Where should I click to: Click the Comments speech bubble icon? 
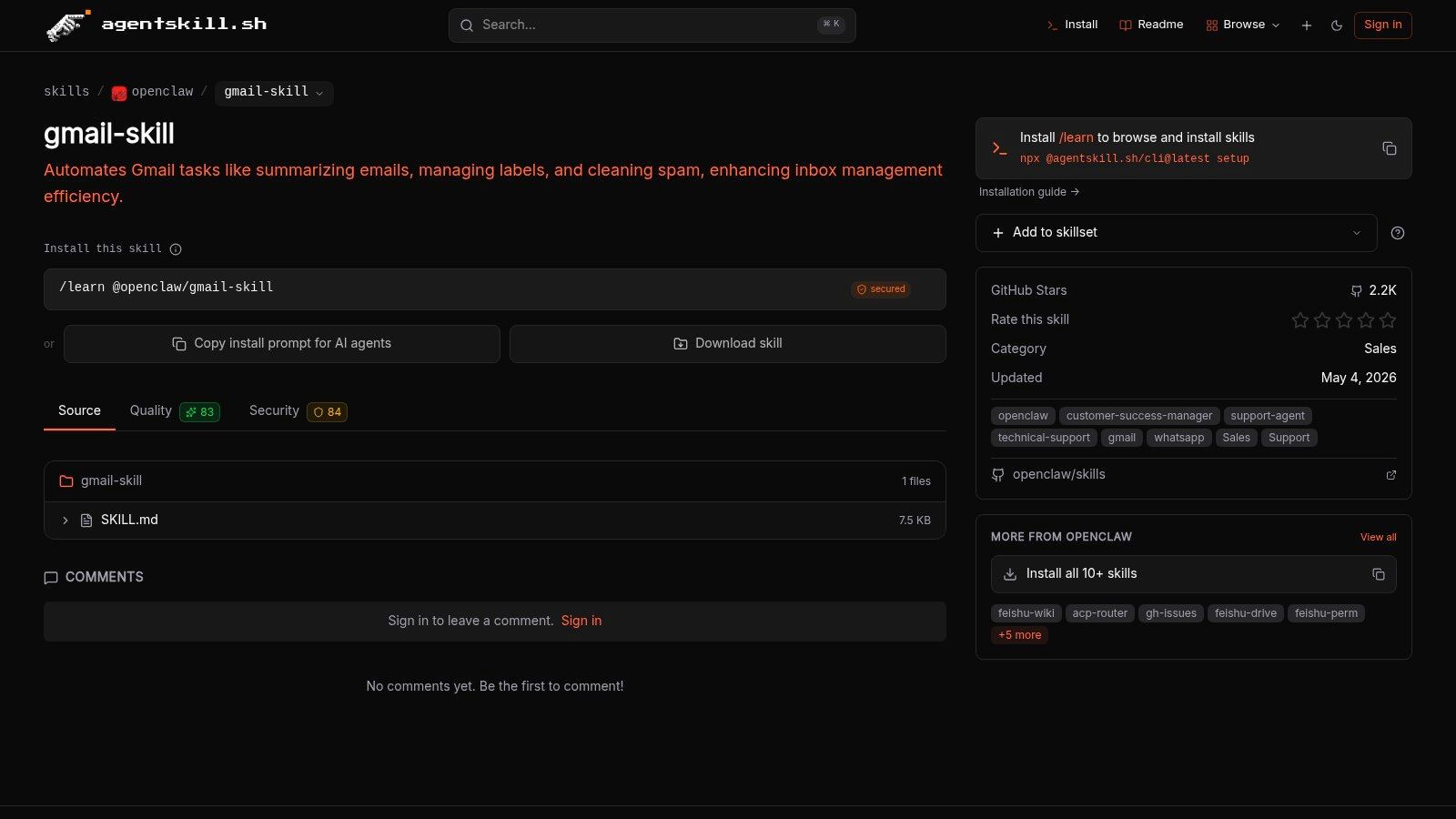[x=51, y=578]
